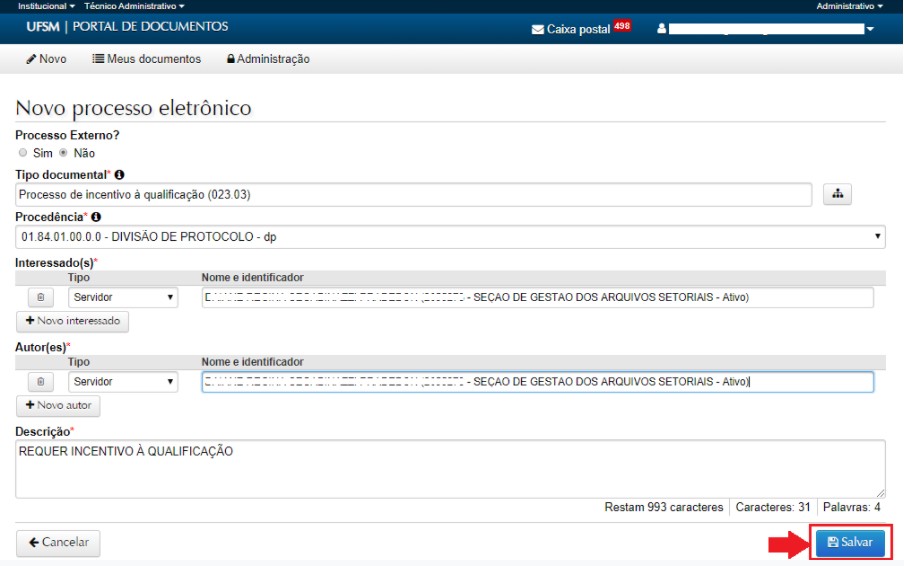Click the Novo menu item
904x566 pixels.
coord(46,59)
